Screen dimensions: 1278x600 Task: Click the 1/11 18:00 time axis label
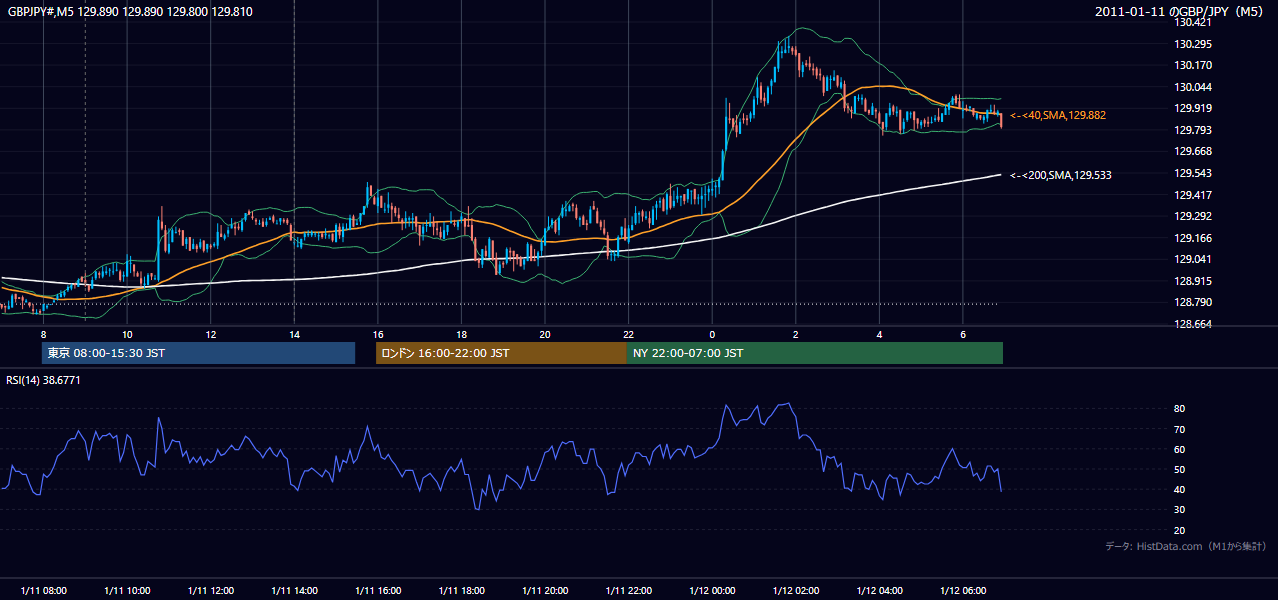coord(461,590)
